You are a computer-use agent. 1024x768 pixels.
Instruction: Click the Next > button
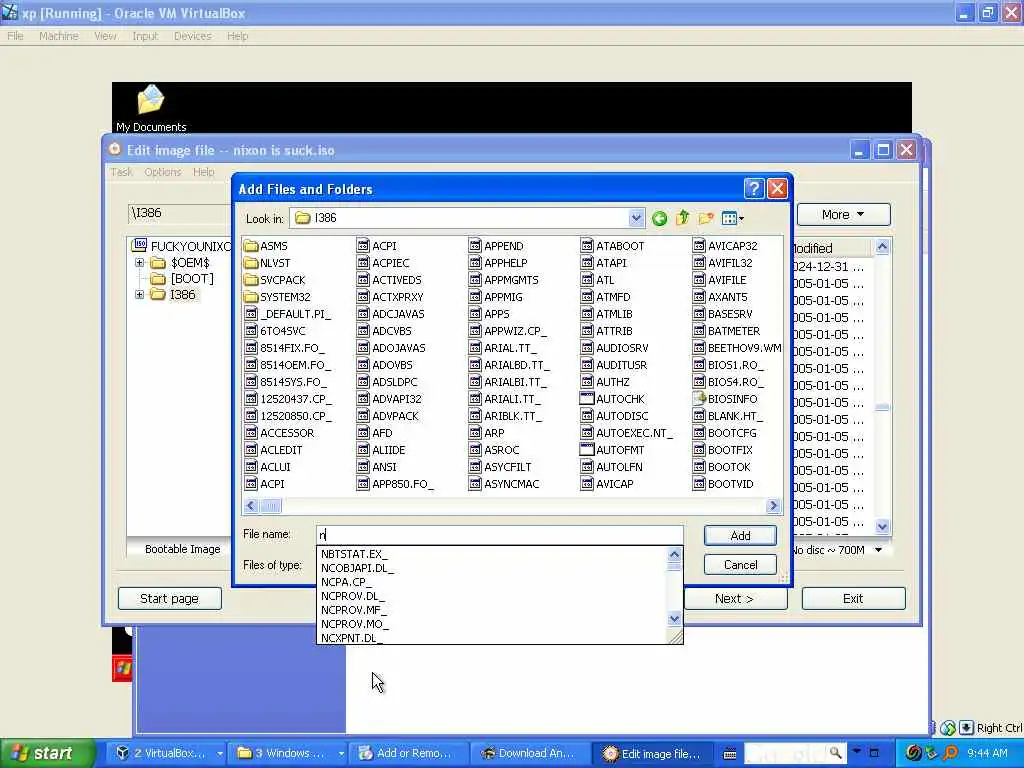pos(735,598)
